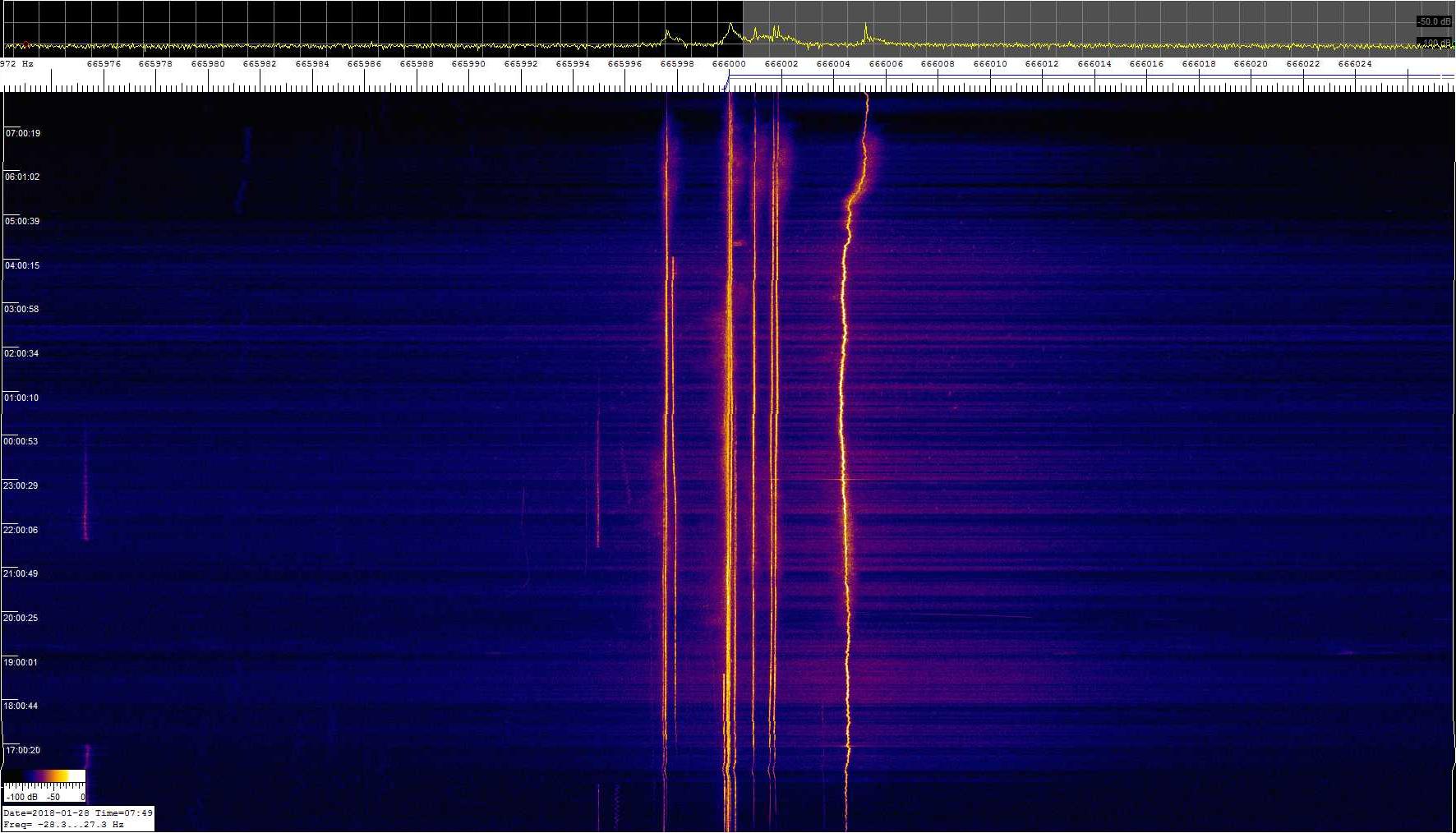Click the 666010 frequency label
Screen dimensions: 1456x833
(x=990, y=64)
